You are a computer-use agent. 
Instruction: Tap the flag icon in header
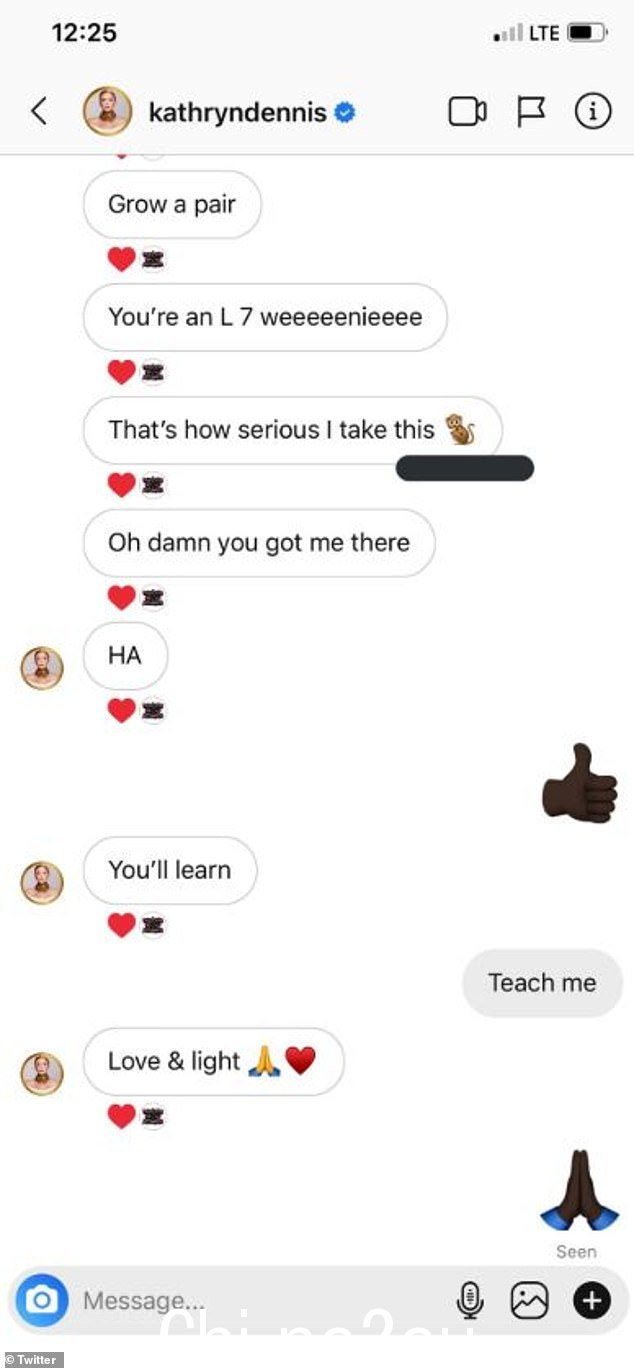coord(532,112)
